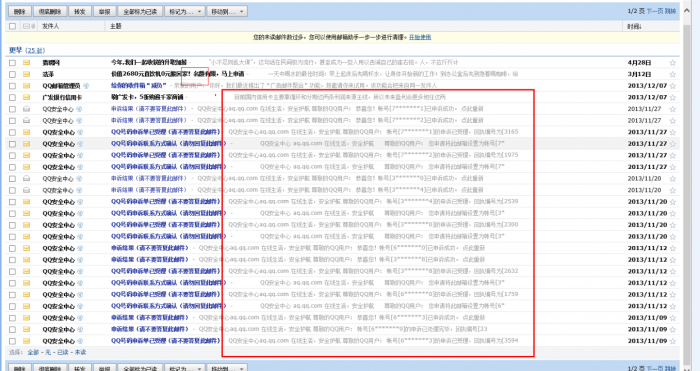Tick checkbox for receipt [2539 email

(x=12, y=202)
